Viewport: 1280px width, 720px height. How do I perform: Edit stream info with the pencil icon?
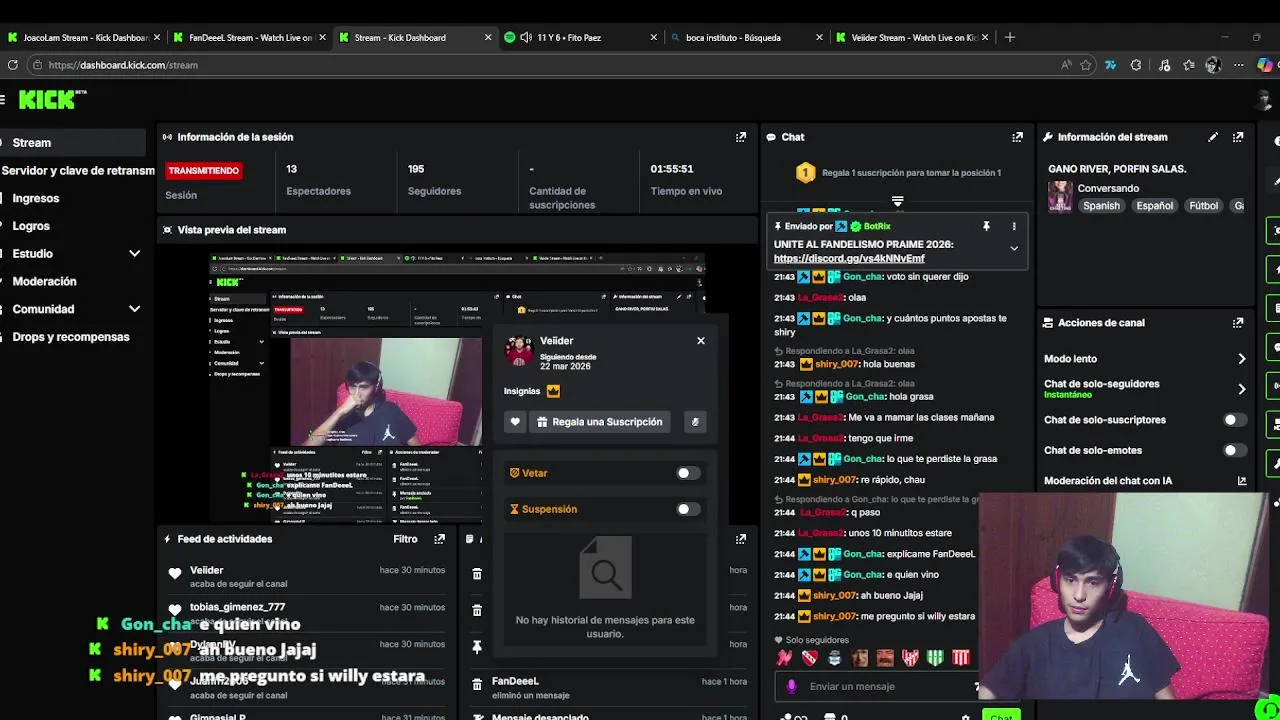1213,137
